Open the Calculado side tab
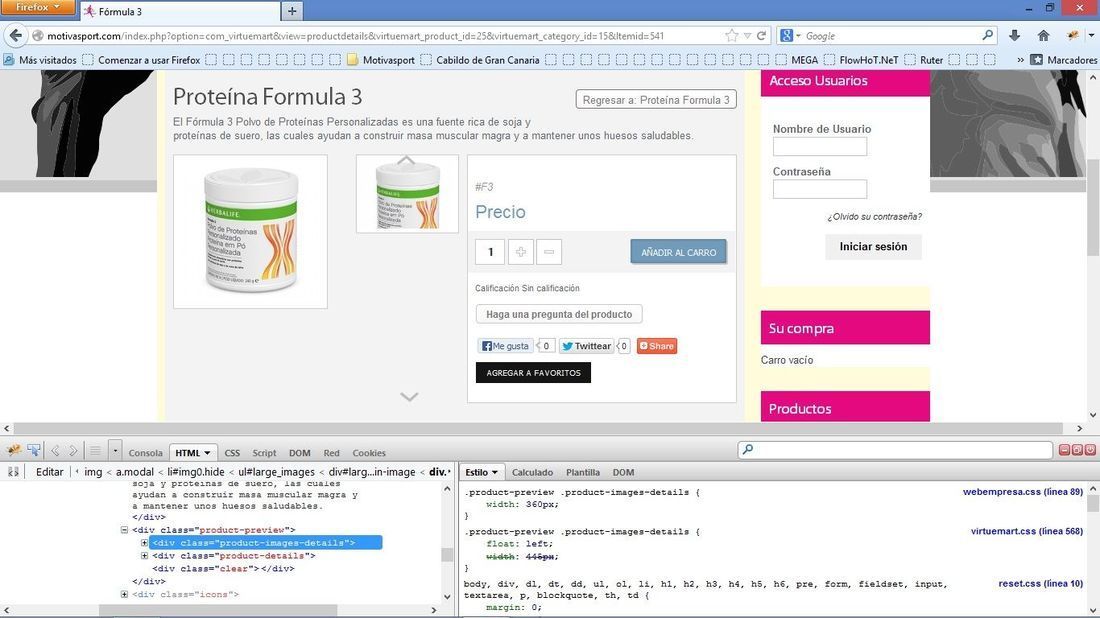The width and height of the screenshot is (1100, 618). 532,473
